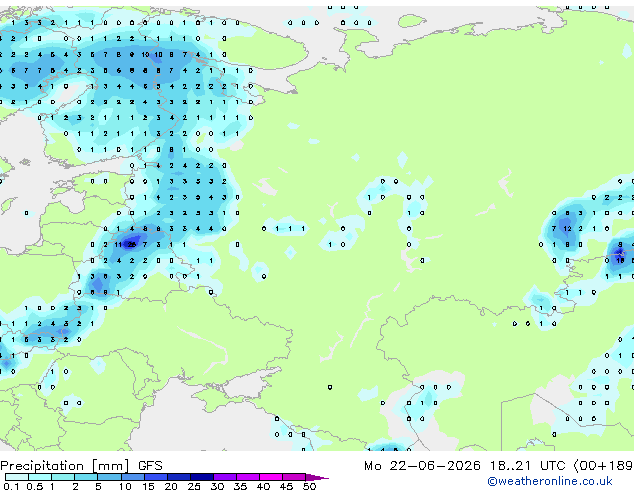
Task: Click the 'Precipitation [mm] GFS' title text
Action: (x=81, y=466)
